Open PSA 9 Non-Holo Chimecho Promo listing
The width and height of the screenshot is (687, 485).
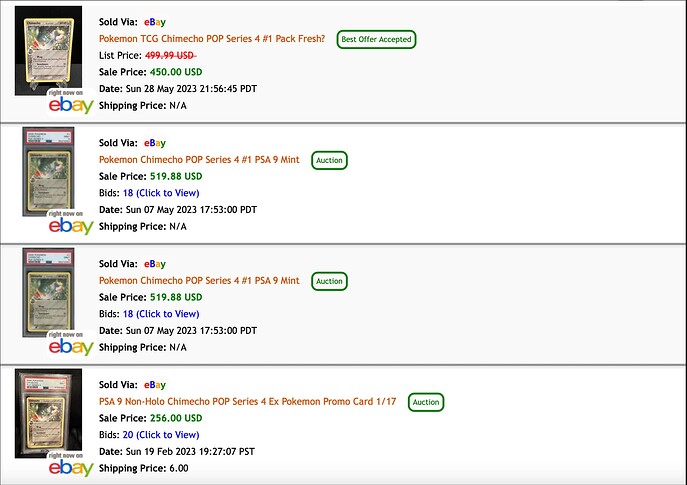pos(248,401)
